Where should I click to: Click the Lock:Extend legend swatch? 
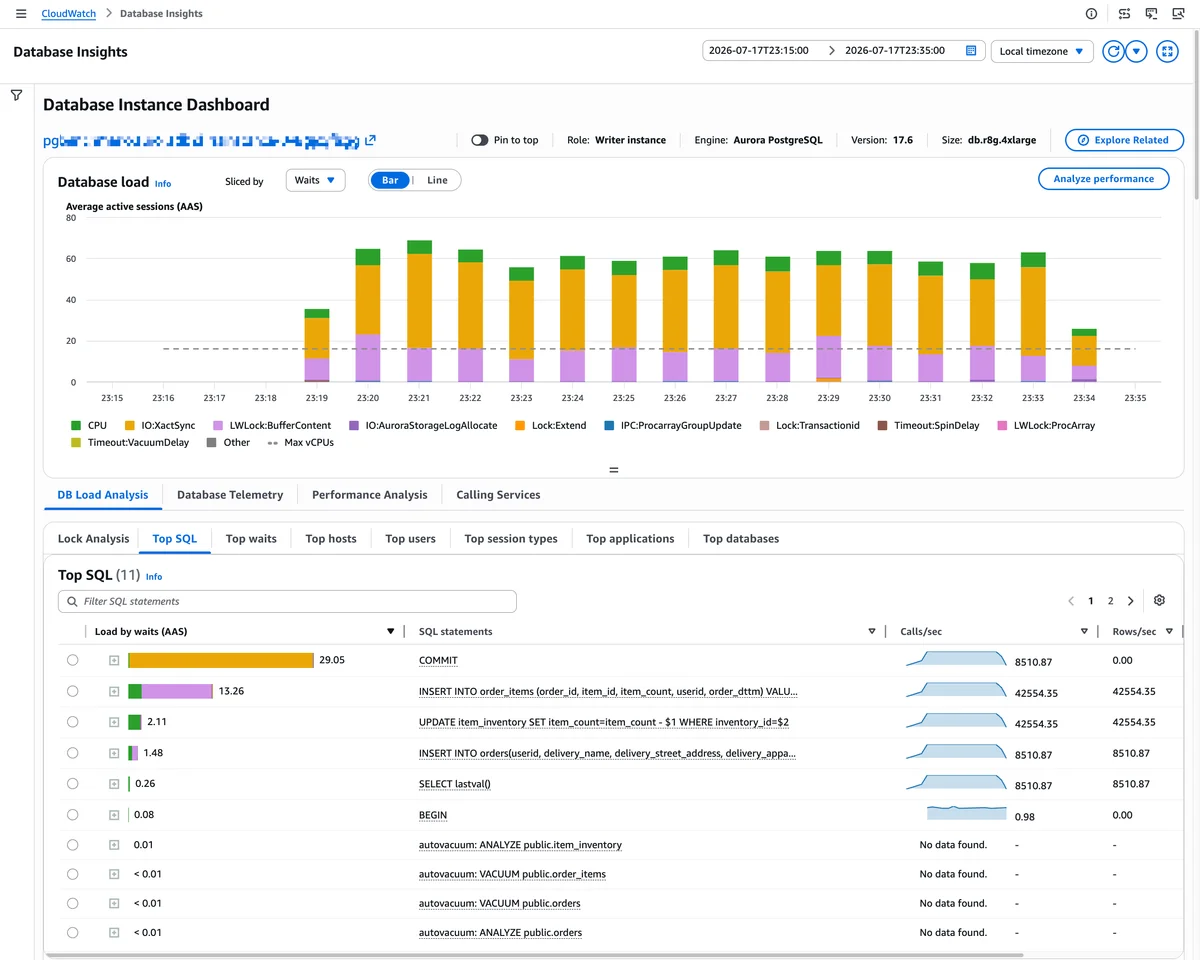click(520, 425)
